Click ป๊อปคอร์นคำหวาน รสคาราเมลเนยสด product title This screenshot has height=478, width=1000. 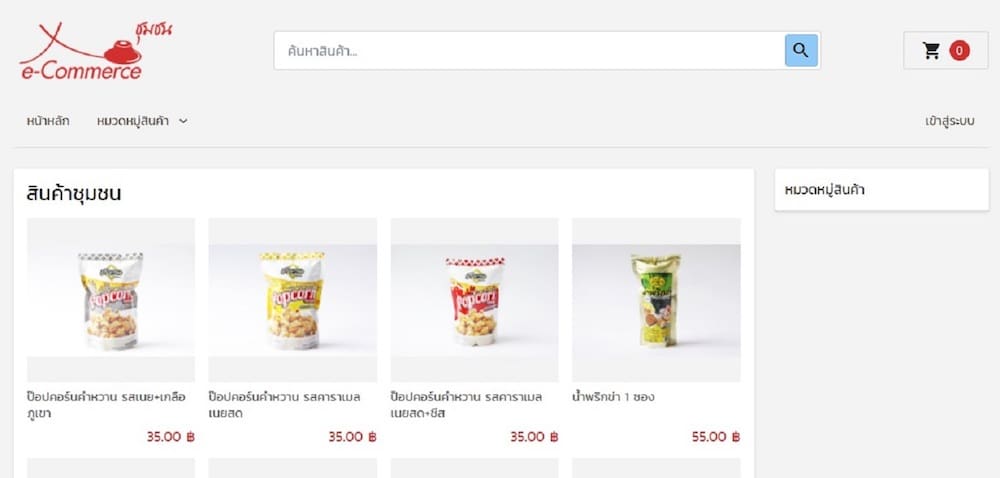284,405
